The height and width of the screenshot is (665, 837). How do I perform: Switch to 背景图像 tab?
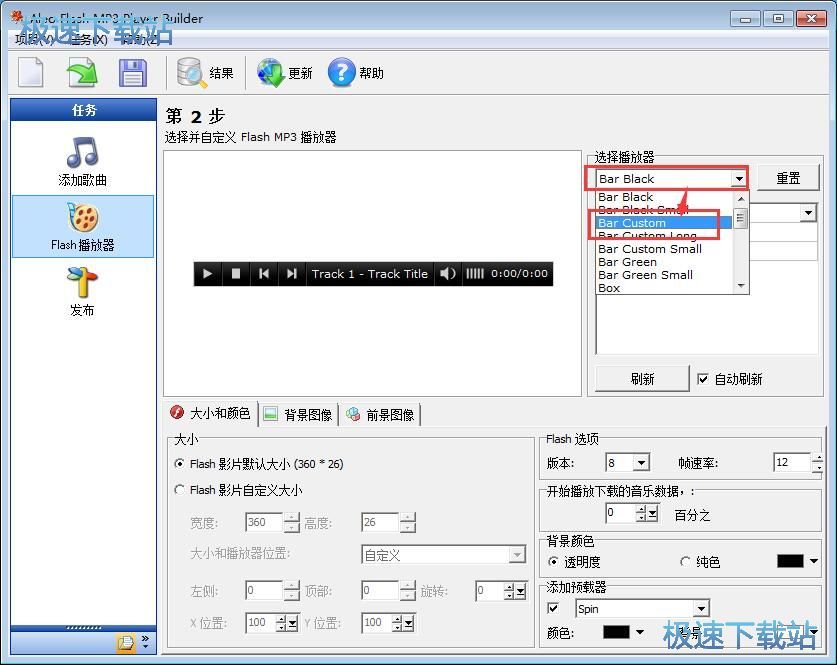(x=298, y=415)
